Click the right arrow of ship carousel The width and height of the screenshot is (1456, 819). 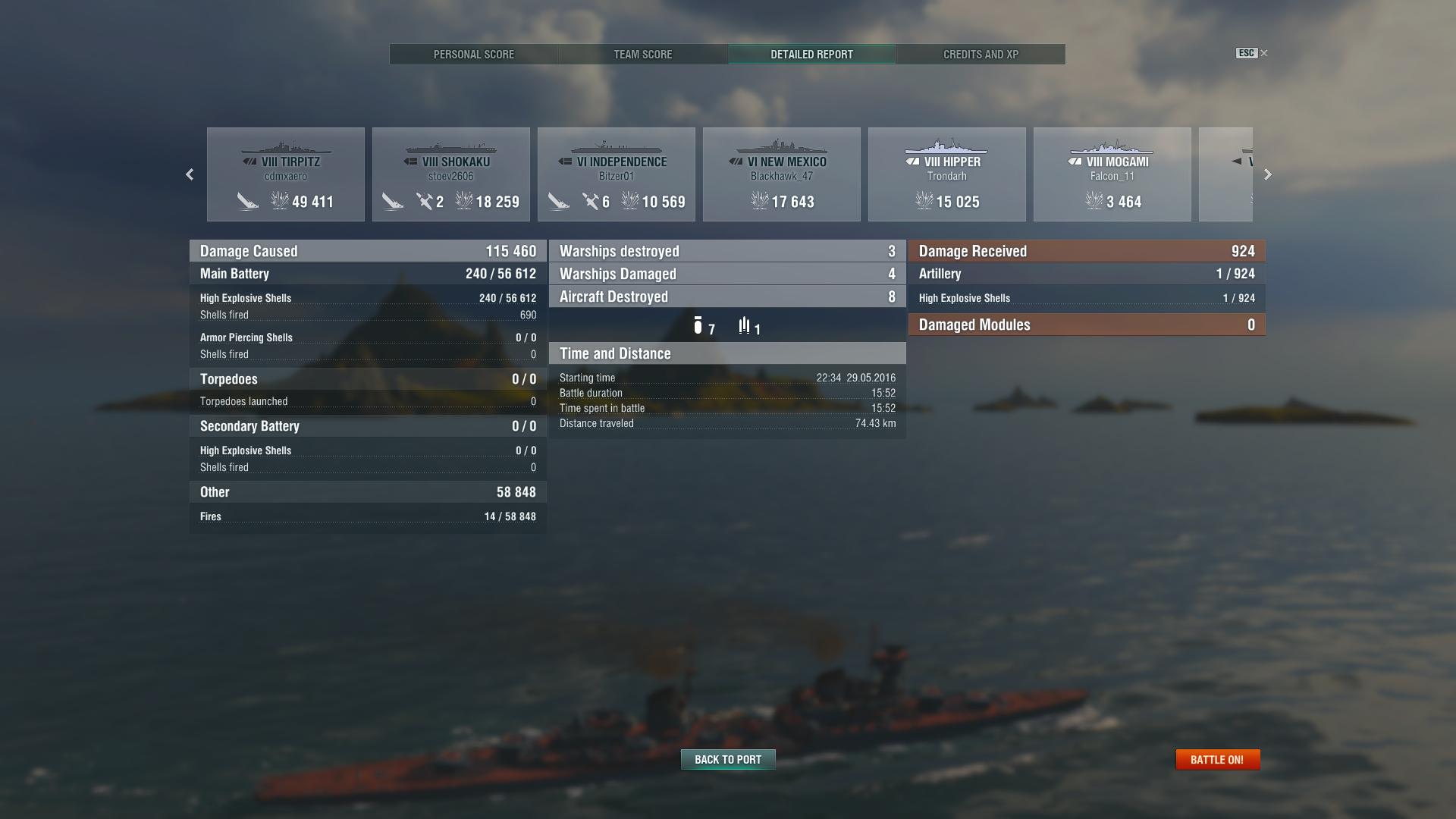pyautogui.click(x=1267, y=174)
